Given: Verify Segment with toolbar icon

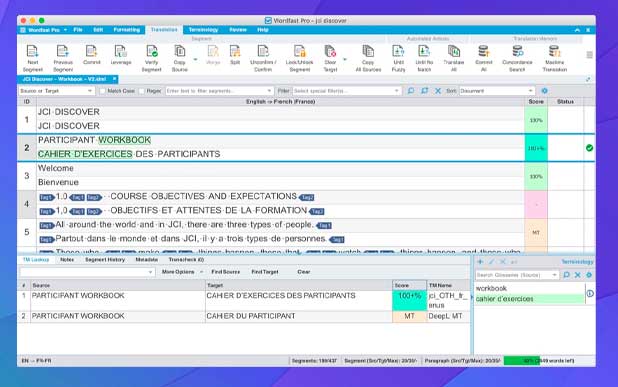Looking at the screenshot, I should 151,58.
